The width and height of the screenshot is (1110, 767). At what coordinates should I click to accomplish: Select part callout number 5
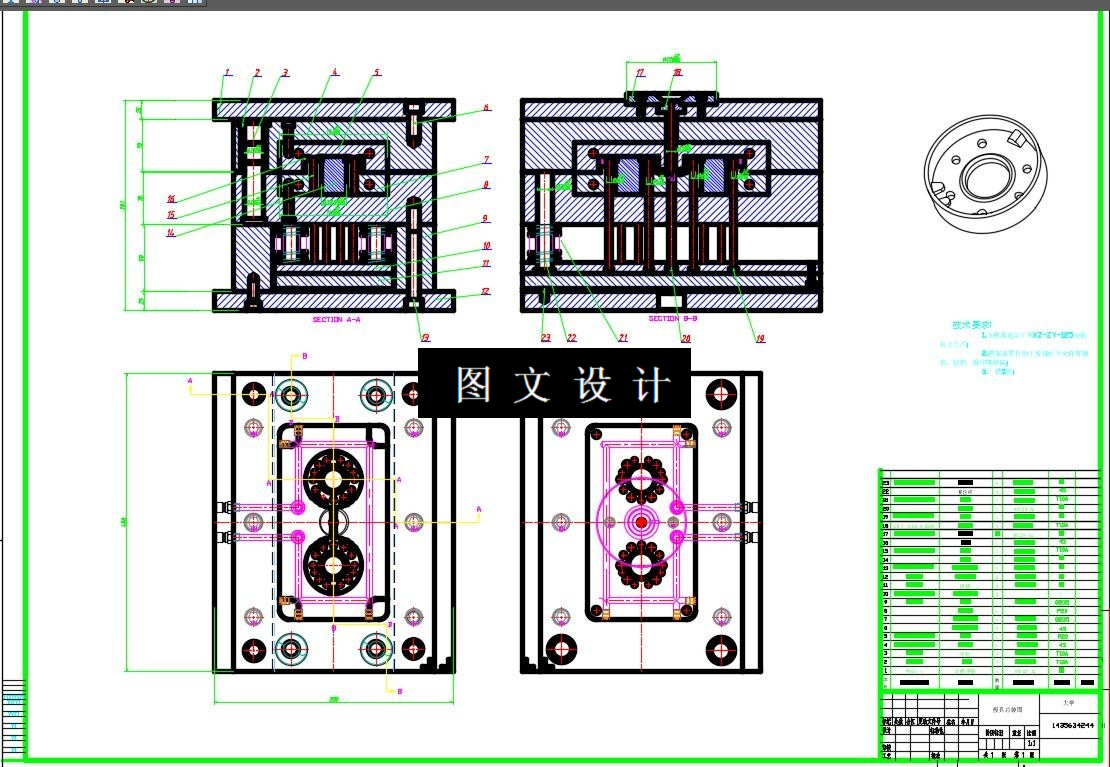tap(377, 72)
